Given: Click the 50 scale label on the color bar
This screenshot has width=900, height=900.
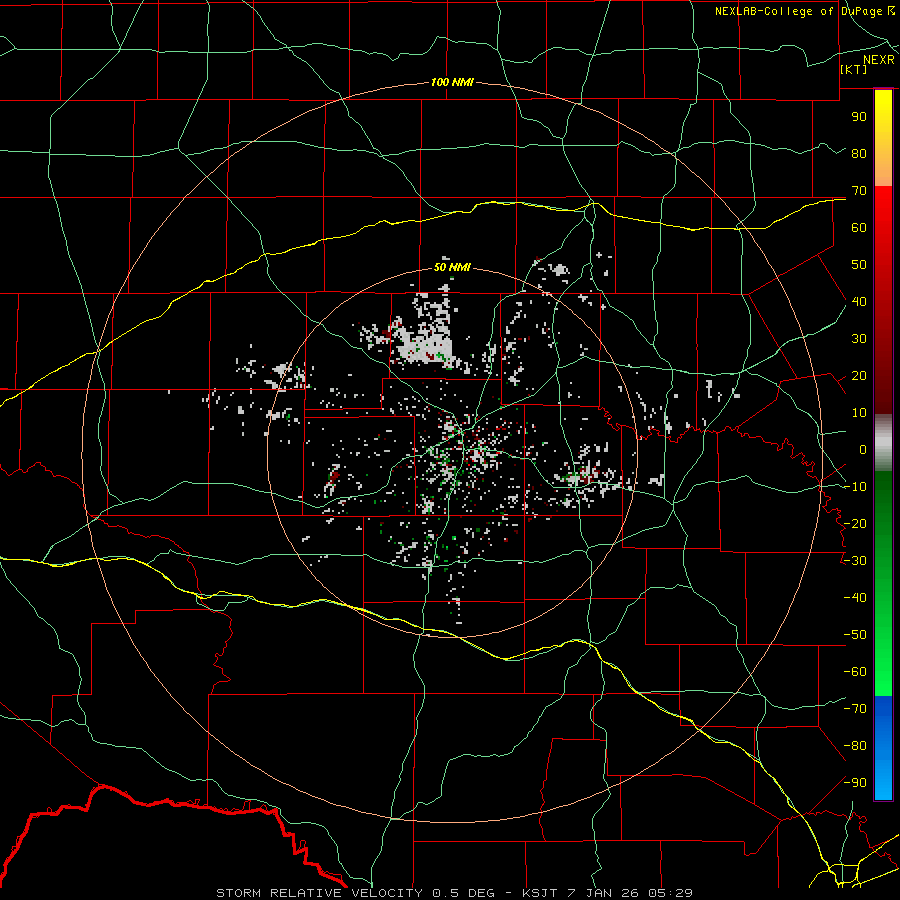Looking at the screenshot, I should [859, 265].
